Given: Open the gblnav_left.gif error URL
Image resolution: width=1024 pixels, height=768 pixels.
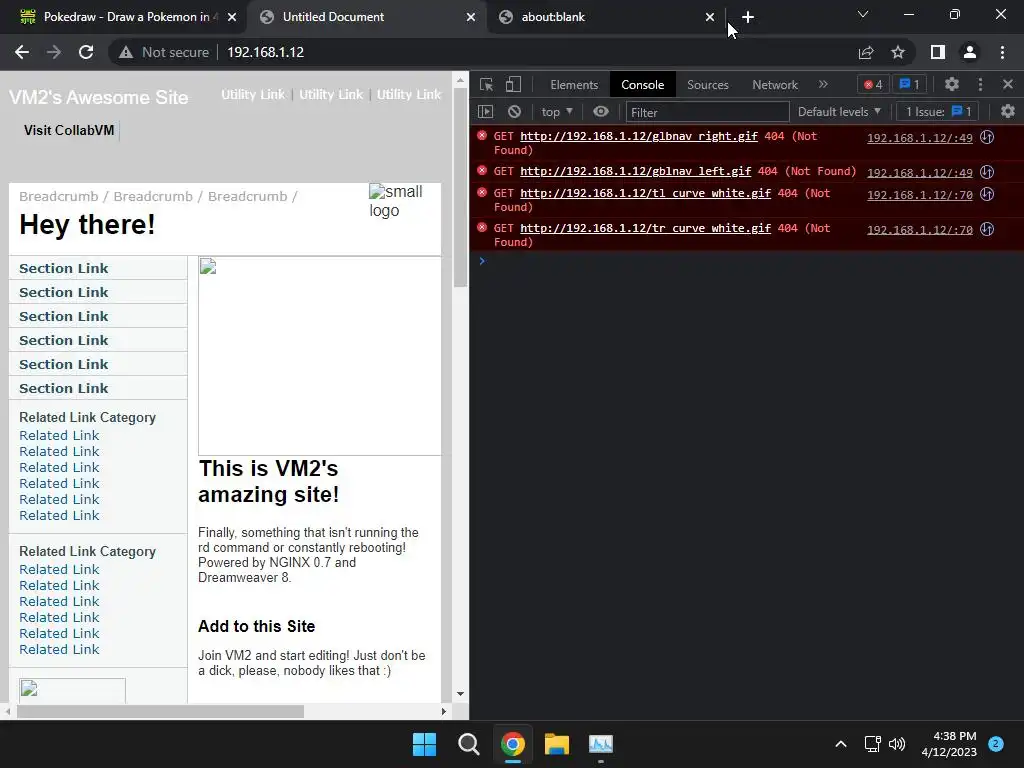Looking at the screenshot, I should click(635, 171).
